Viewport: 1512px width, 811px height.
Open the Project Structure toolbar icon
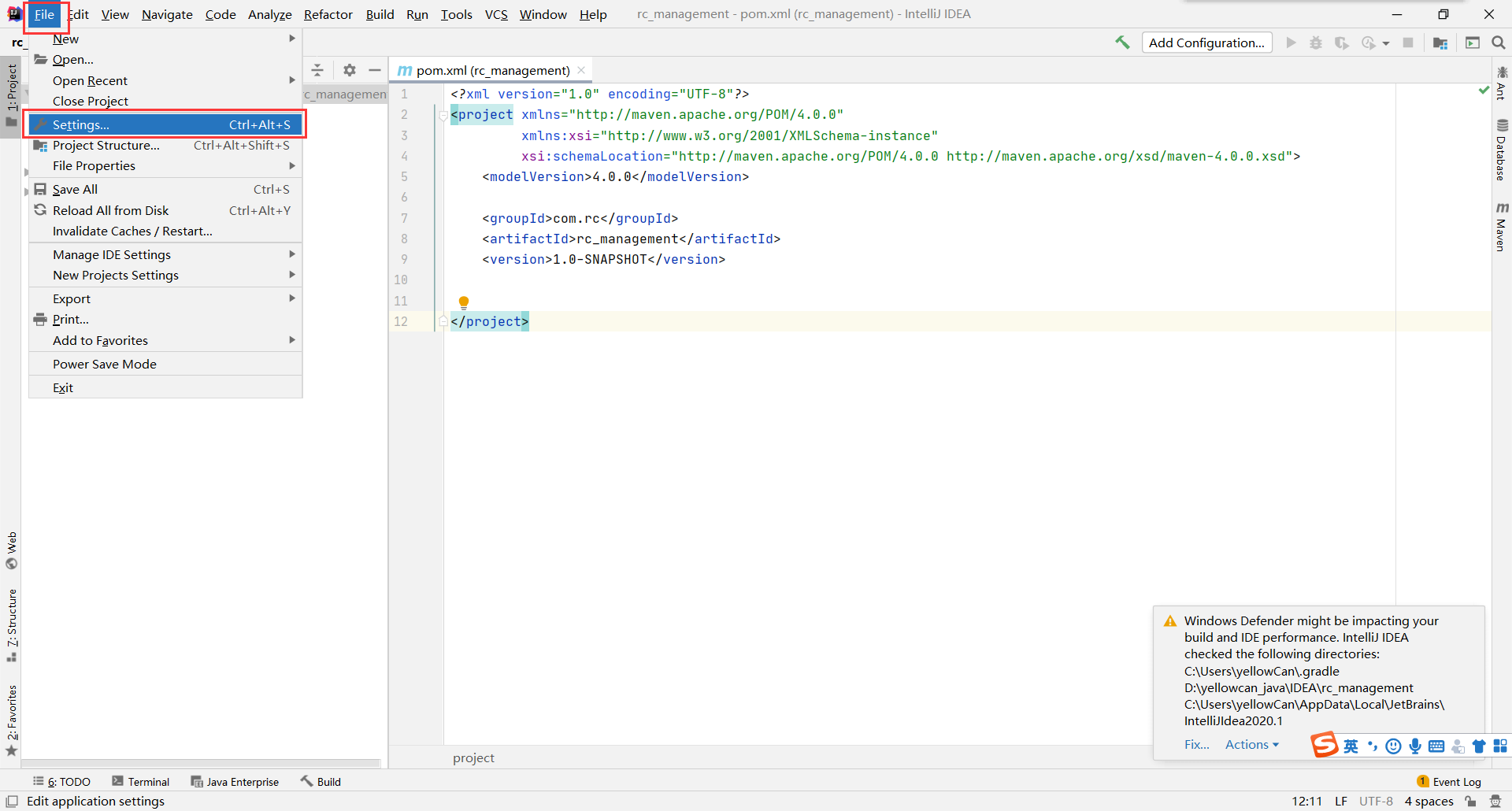point(1440,43)
